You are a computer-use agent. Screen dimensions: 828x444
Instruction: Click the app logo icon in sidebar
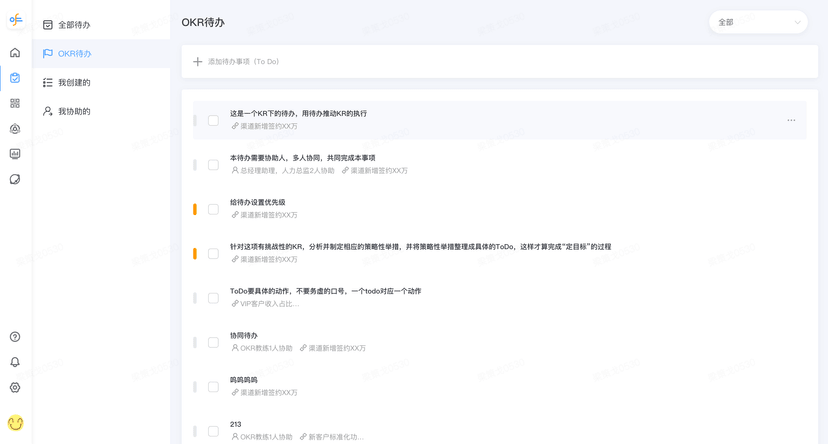(x=16, y=21)
